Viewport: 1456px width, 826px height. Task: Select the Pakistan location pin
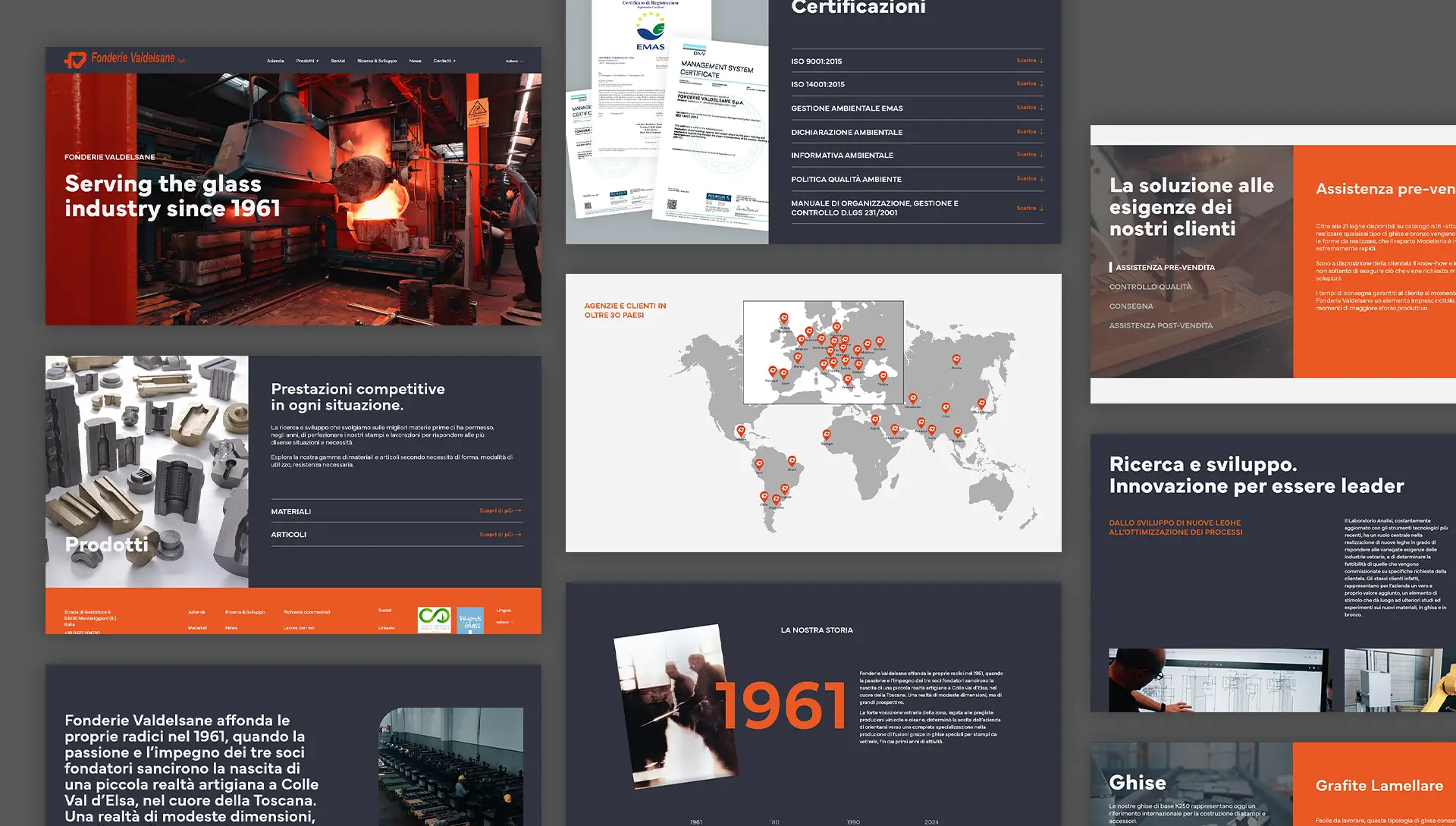(921, 422)
